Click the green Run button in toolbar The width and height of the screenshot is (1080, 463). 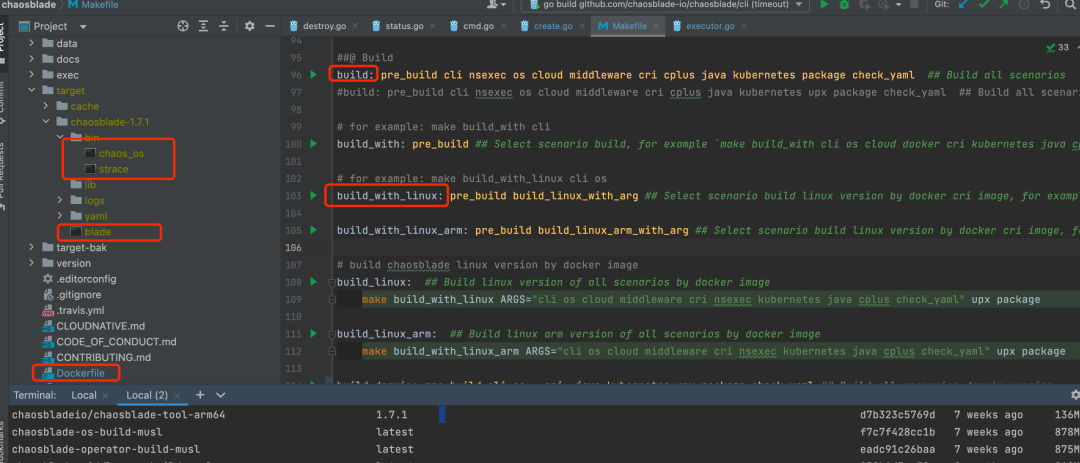(824, 5)
